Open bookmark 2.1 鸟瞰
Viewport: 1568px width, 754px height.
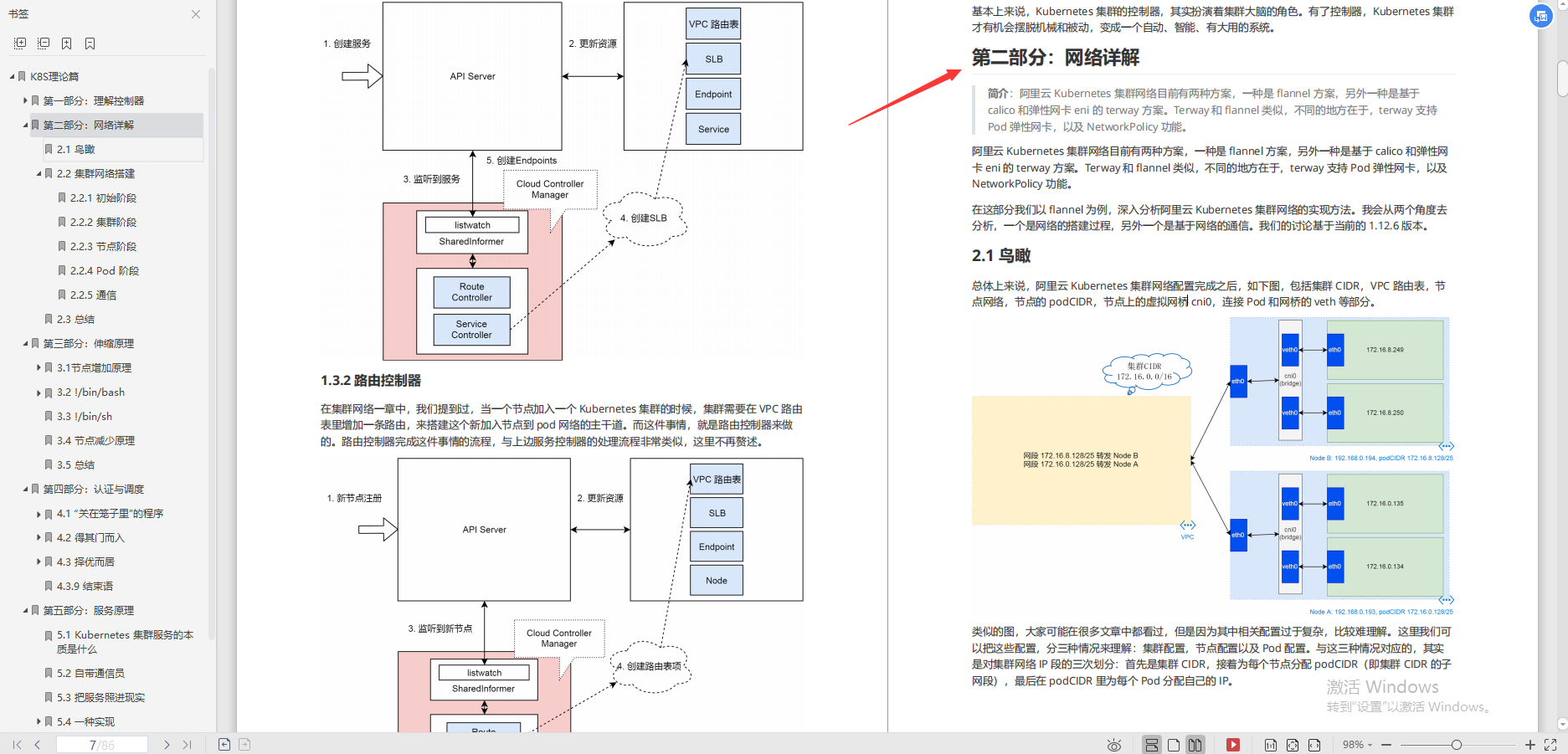coord(75,149)
